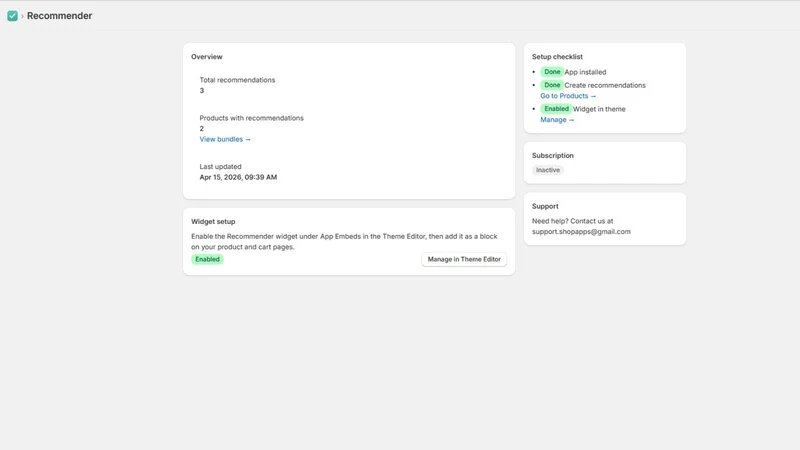Click the Setup checklist heading
Viewport: 800px width, 450px height.
[x=557, y=57]
